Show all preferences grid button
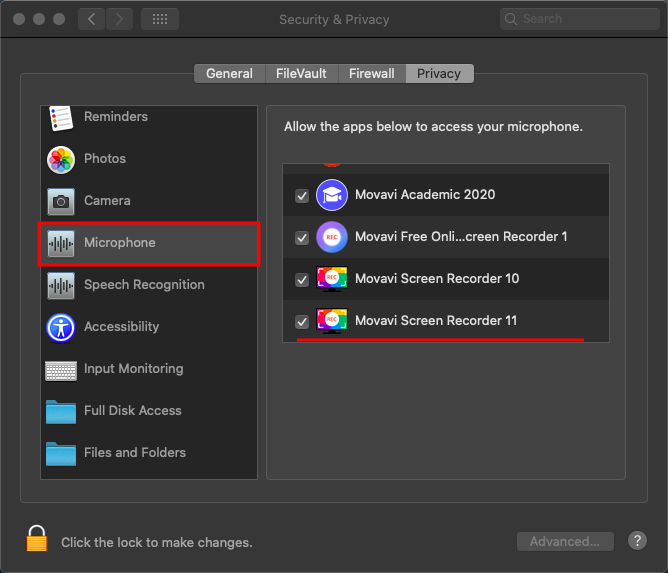This screenshot has height=573, width=668. pyautogui.click(x=160, y=19)
